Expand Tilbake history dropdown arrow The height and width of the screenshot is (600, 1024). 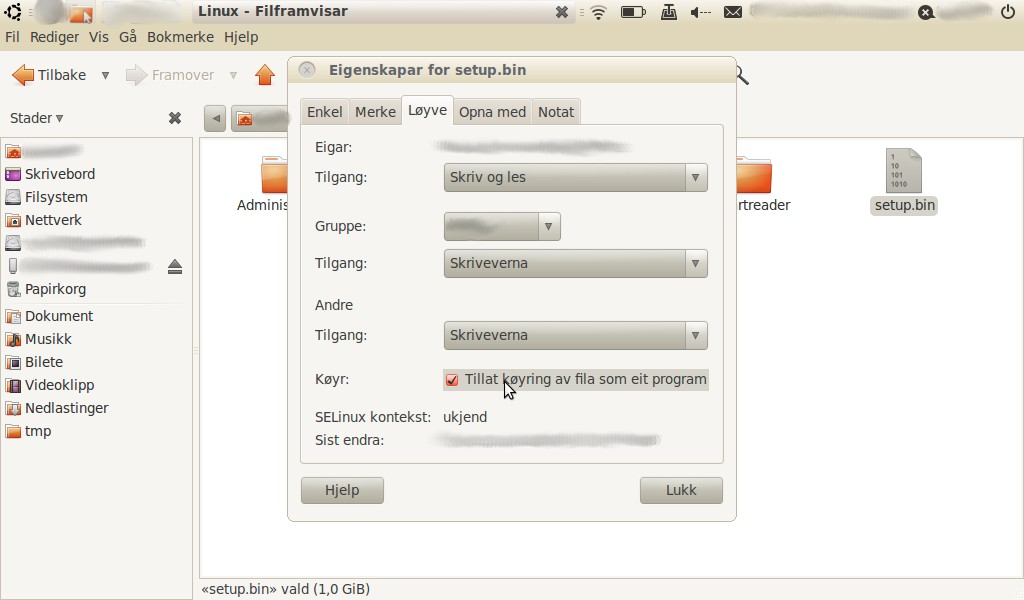pos(105,75)
